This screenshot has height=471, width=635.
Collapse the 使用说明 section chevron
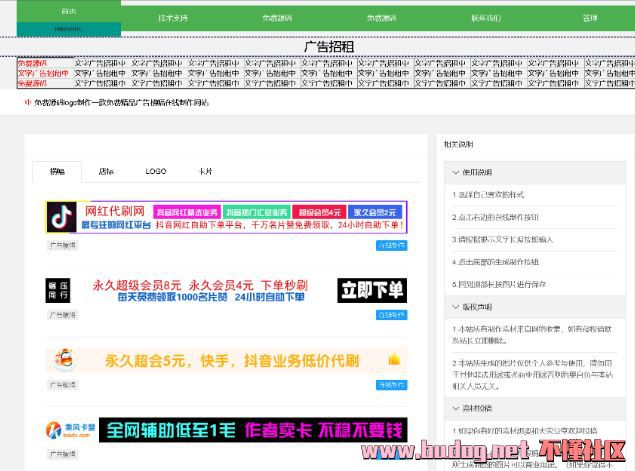[456, 173]
